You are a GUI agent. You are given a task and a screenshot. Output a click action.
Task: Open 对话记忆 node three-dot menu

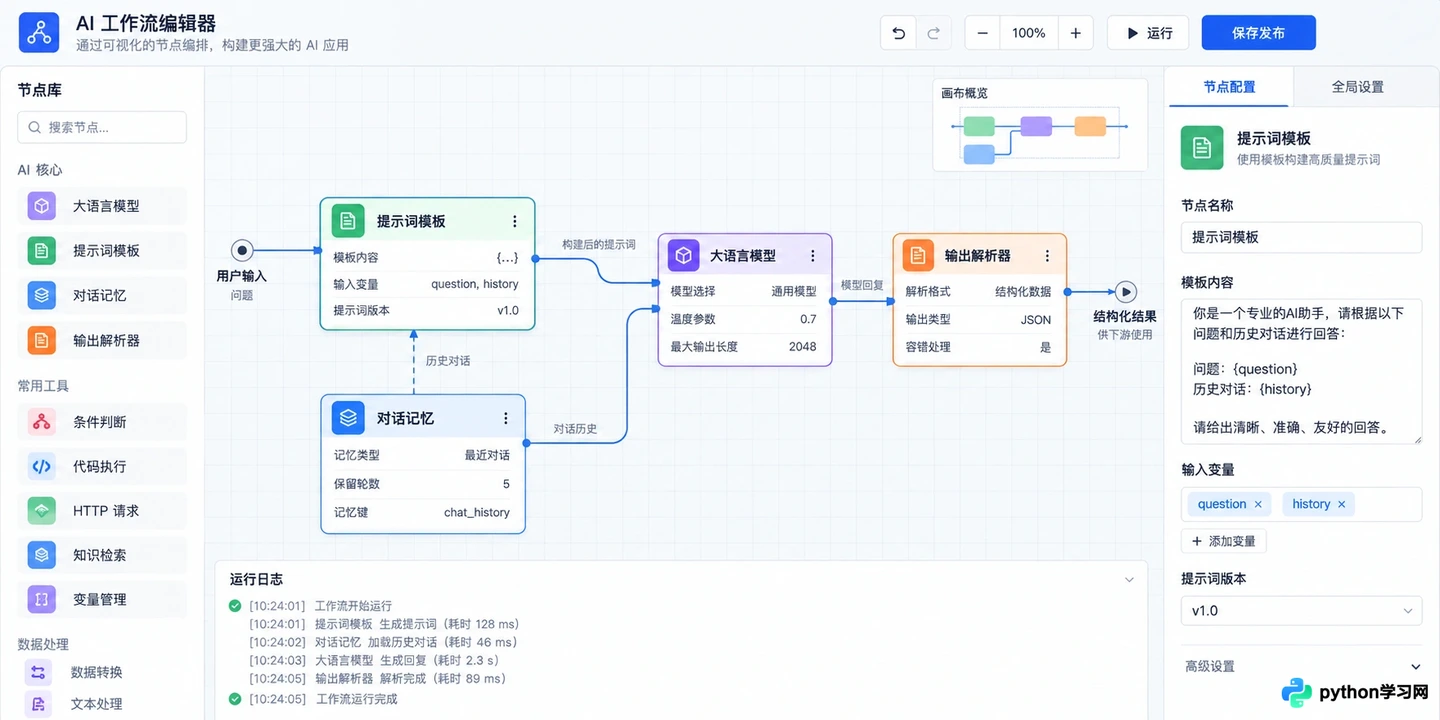tap(506, 418)
